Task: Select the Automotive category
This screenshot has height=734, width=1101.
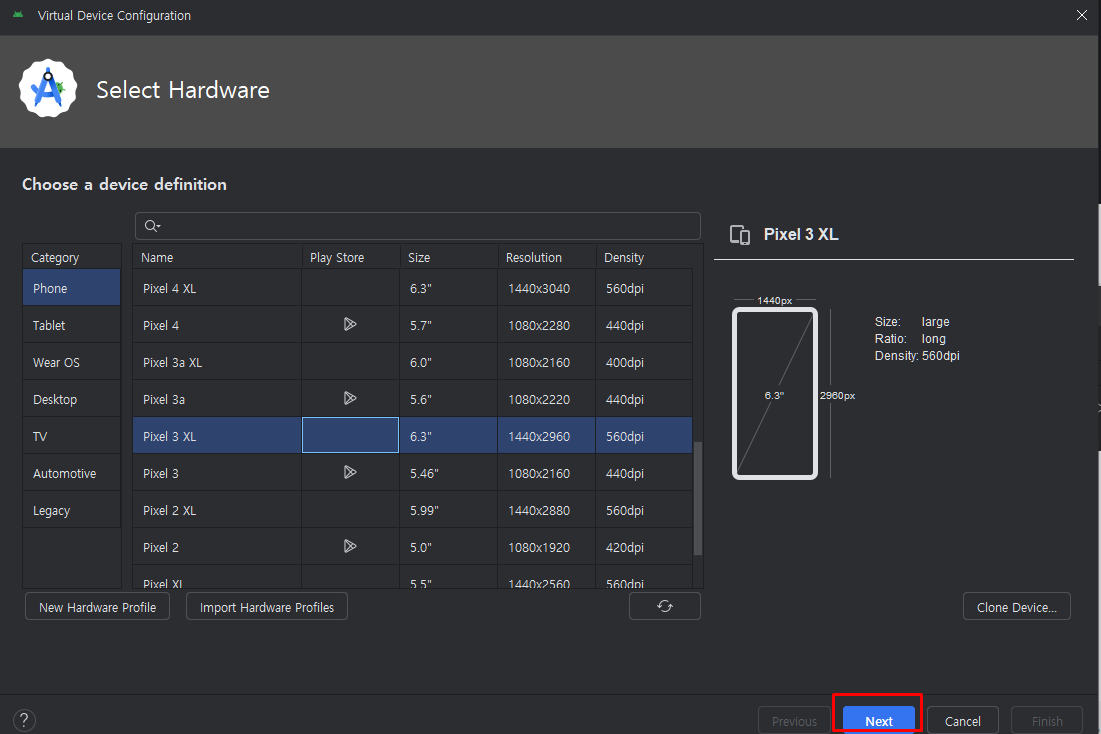Action: coord(72,473)
